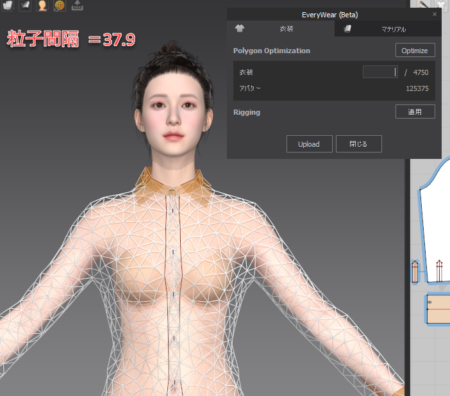Image resolution: width=450 pixels, height=396 pixels.
Task: Open the garment display options icon
Action: [x=8, y=5]
